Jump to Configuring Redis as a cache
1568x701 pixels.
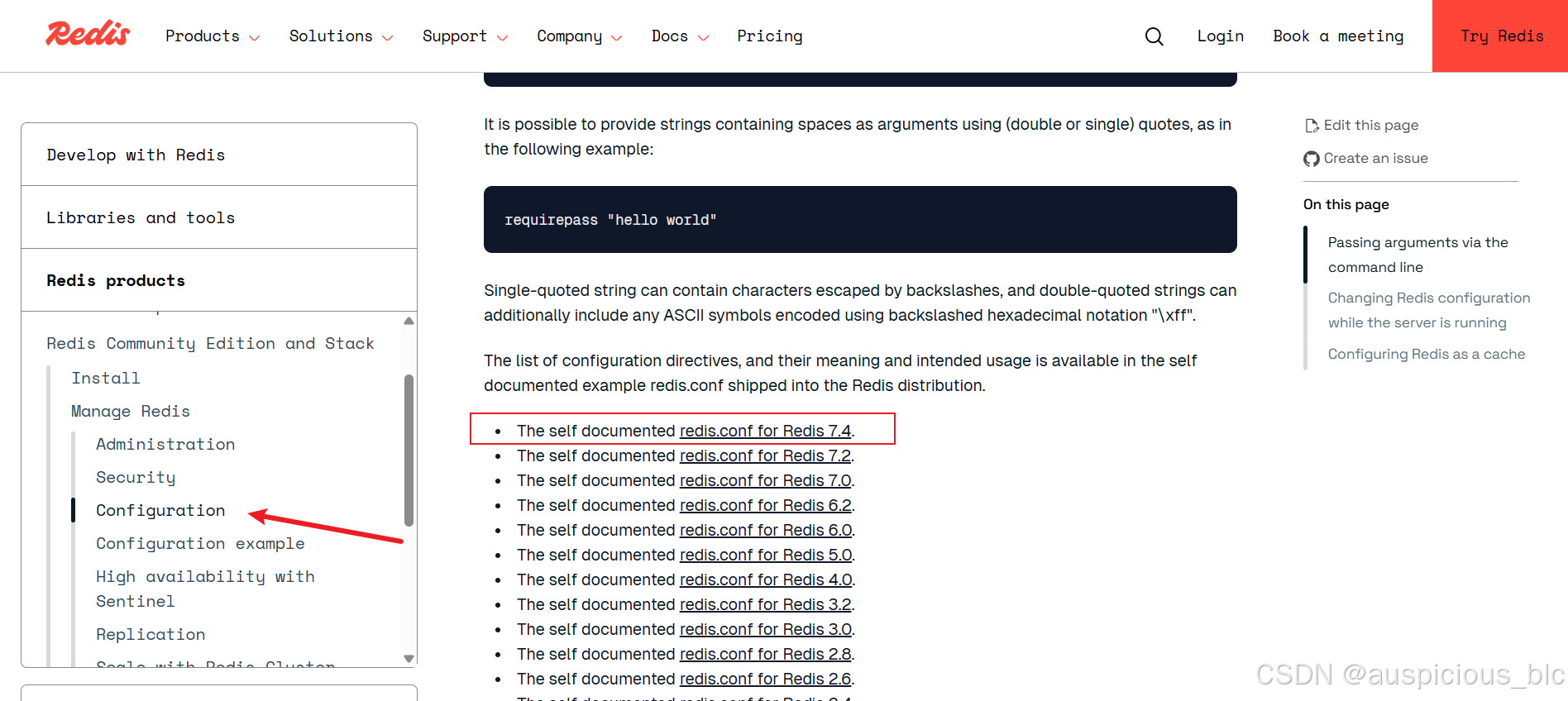1427,354
